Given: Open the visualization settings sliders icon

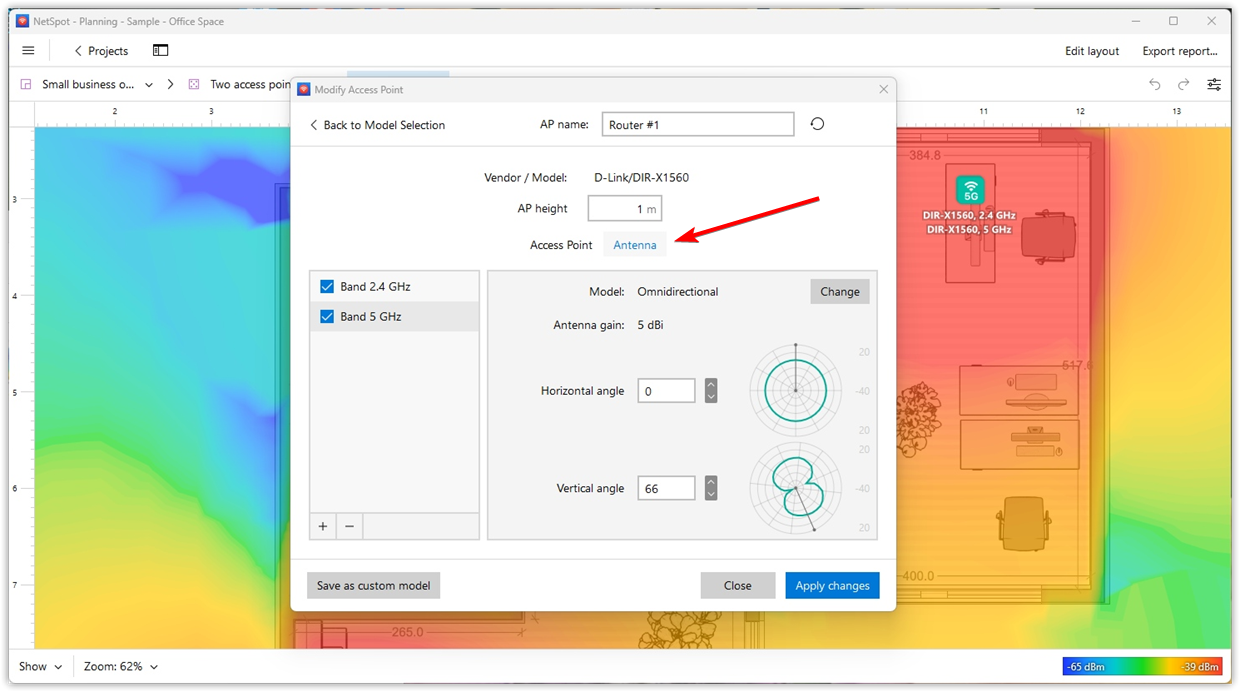Looking at the screenshot, I should [1214, 84].
